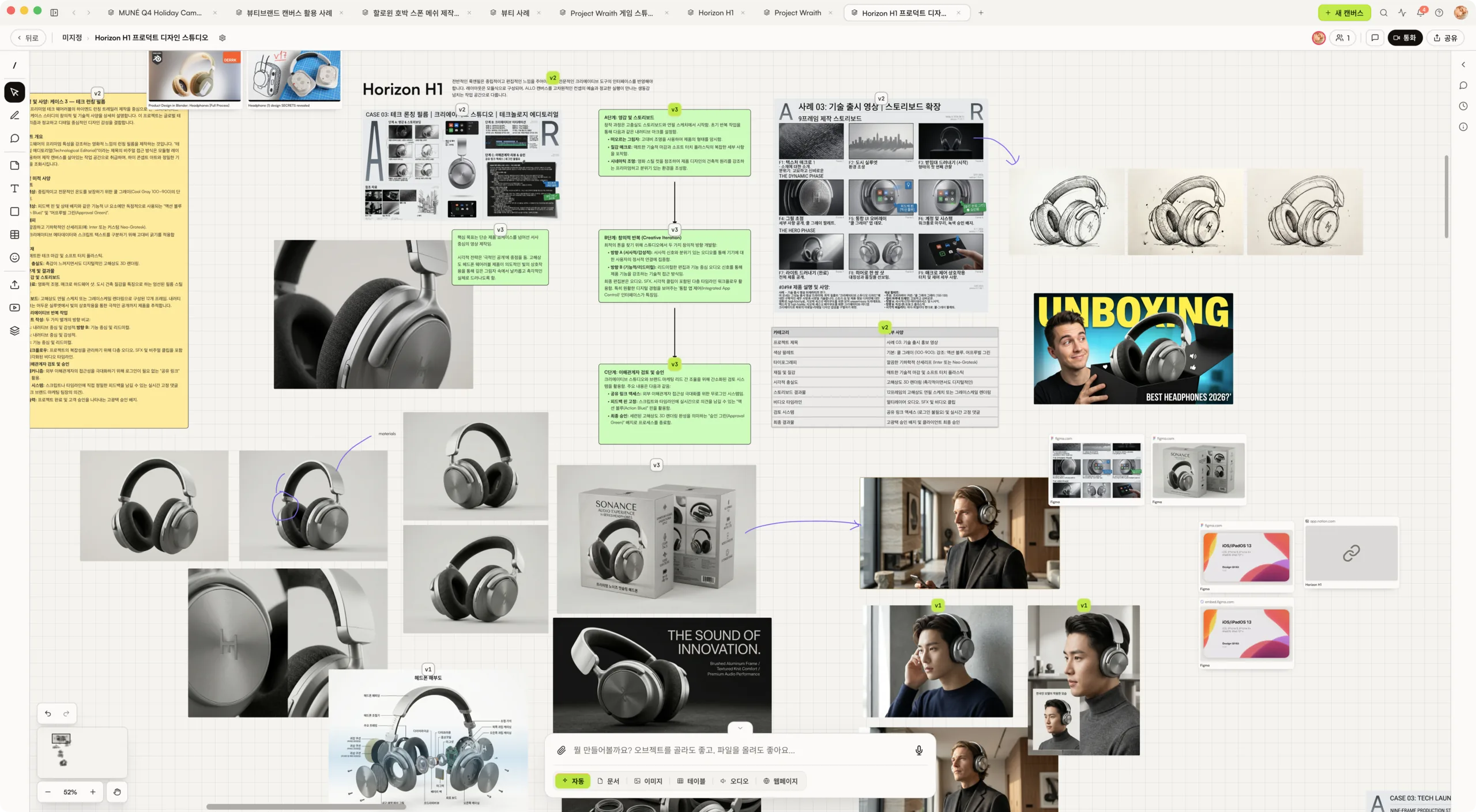Select the rectangle shape tool
This screenshot has width=1476, height=812.
tap(15, 212)
